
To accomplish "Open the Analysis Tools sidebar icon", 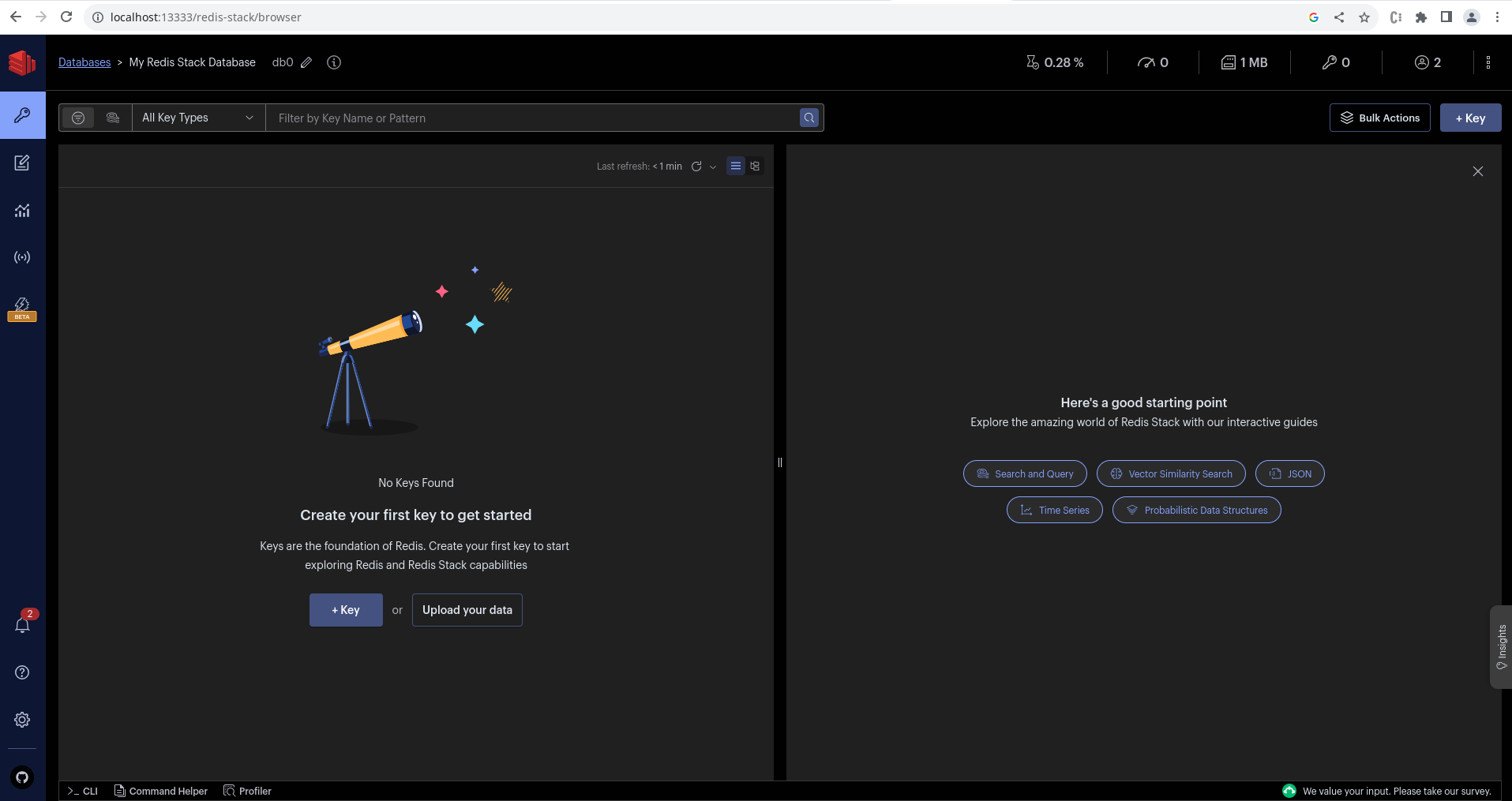I will [22, 210].
